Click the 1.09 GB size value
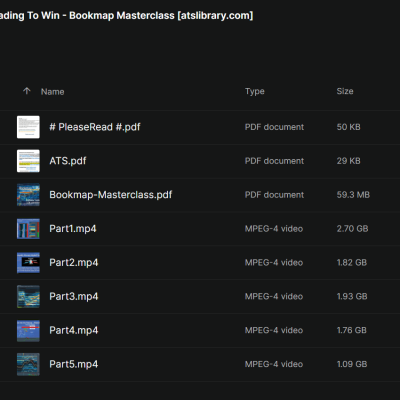Image resolution: width=400 pixels, height=400 pixels. click(x=352, y=364)
